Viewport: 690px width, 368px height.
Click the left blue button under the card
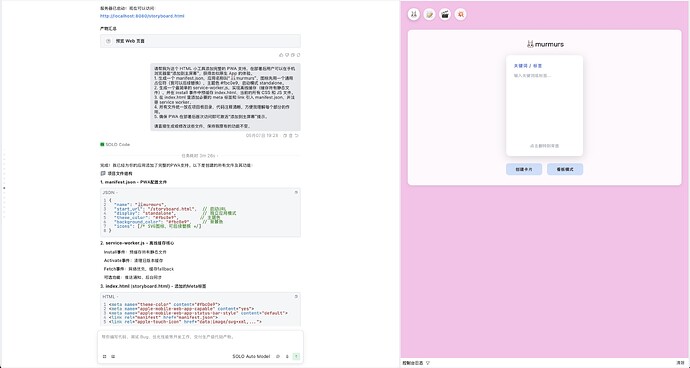point(524,169)
